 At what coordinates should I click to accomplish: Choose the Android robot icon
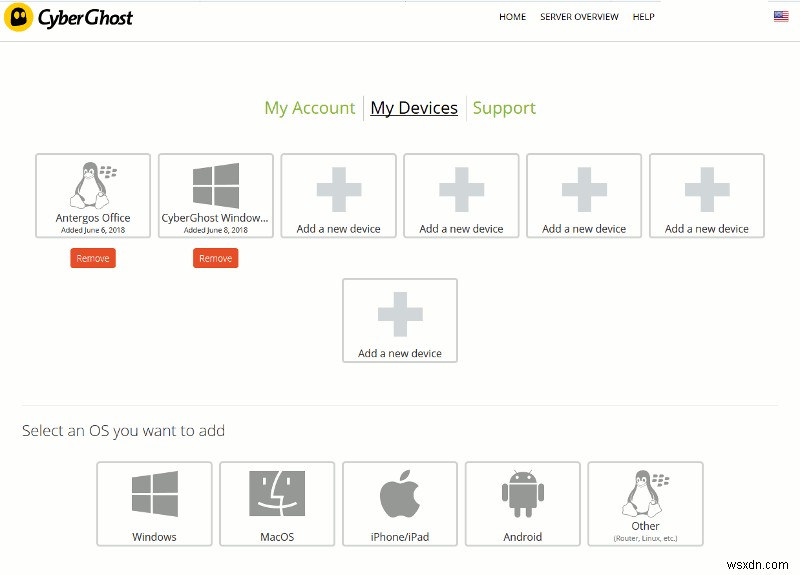click(x=522, y=495)
